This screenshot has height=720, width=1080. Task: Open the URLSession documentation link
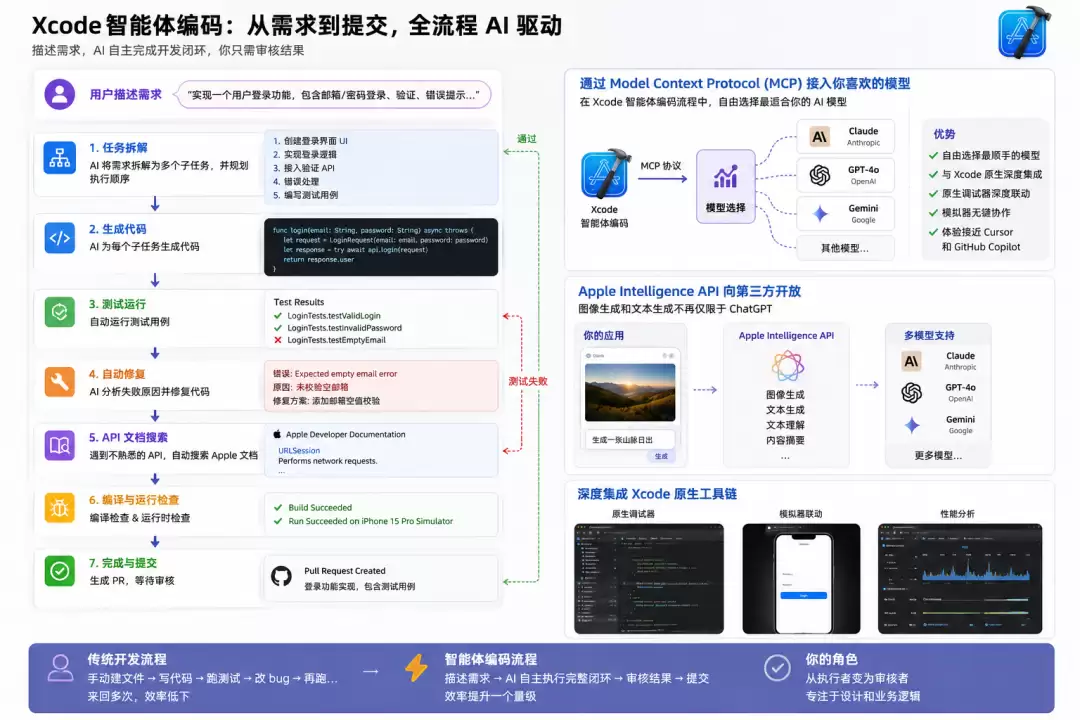pos(299,451)
